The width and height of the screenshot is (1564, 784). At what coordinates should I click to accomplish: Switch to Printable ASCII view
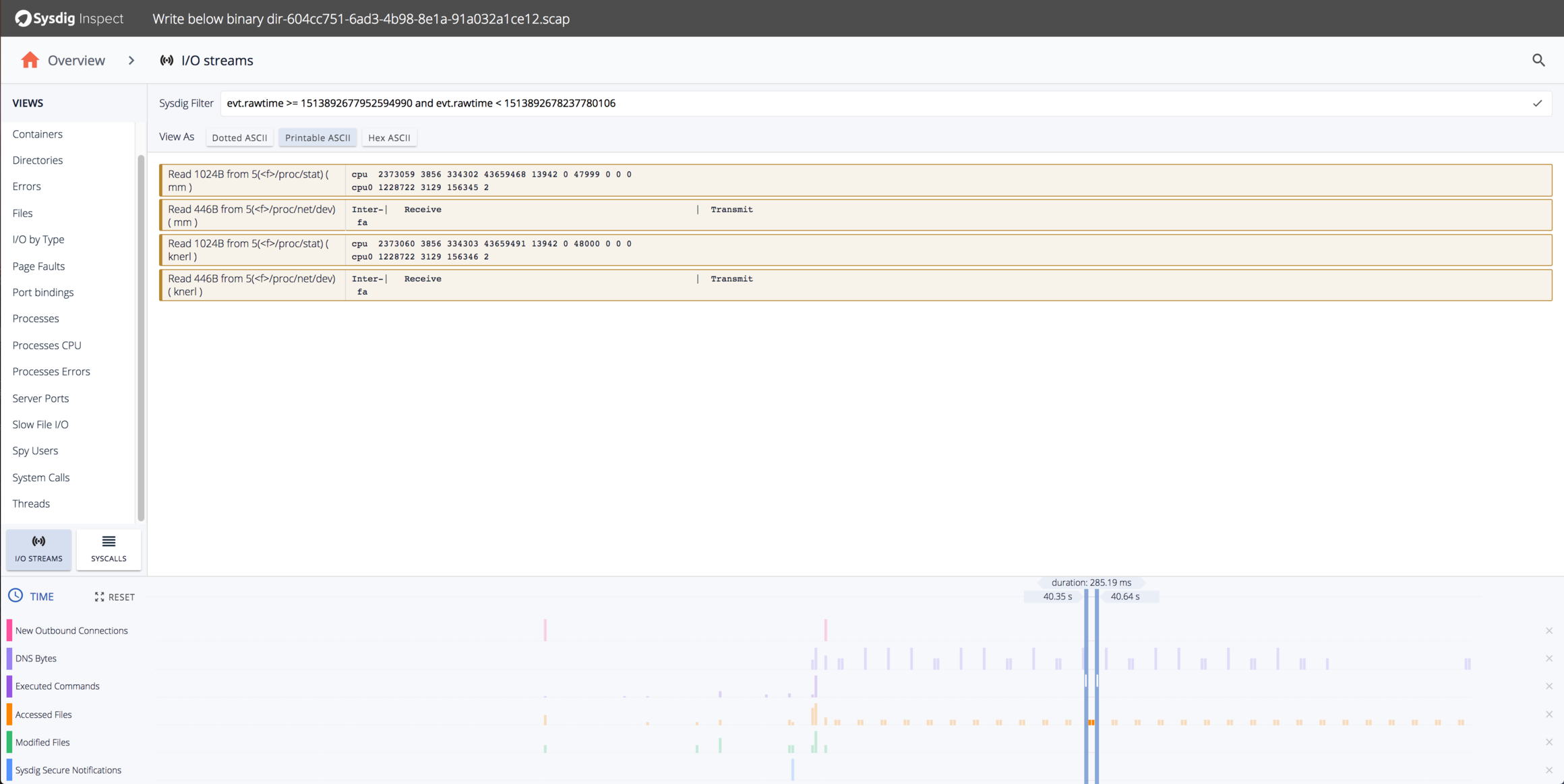point(318,138)
